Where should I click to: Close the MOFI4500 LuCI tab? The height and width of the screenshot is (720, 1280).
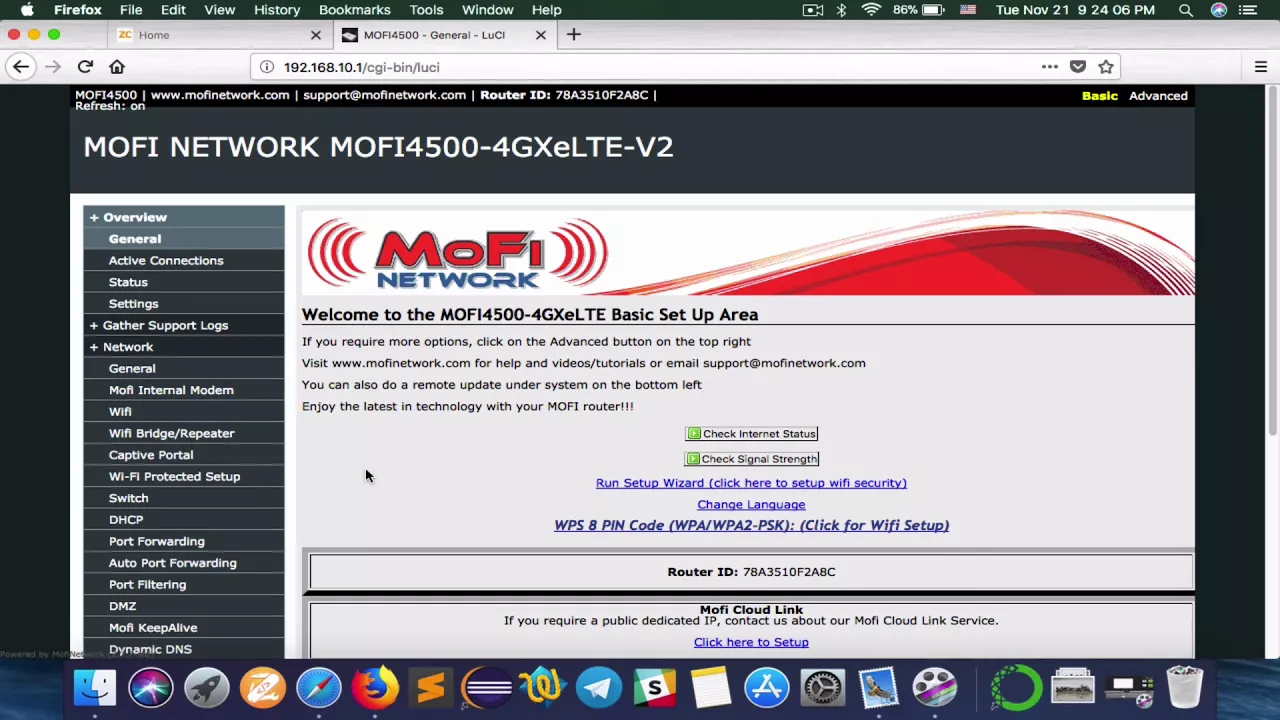(x=541, y=35)
